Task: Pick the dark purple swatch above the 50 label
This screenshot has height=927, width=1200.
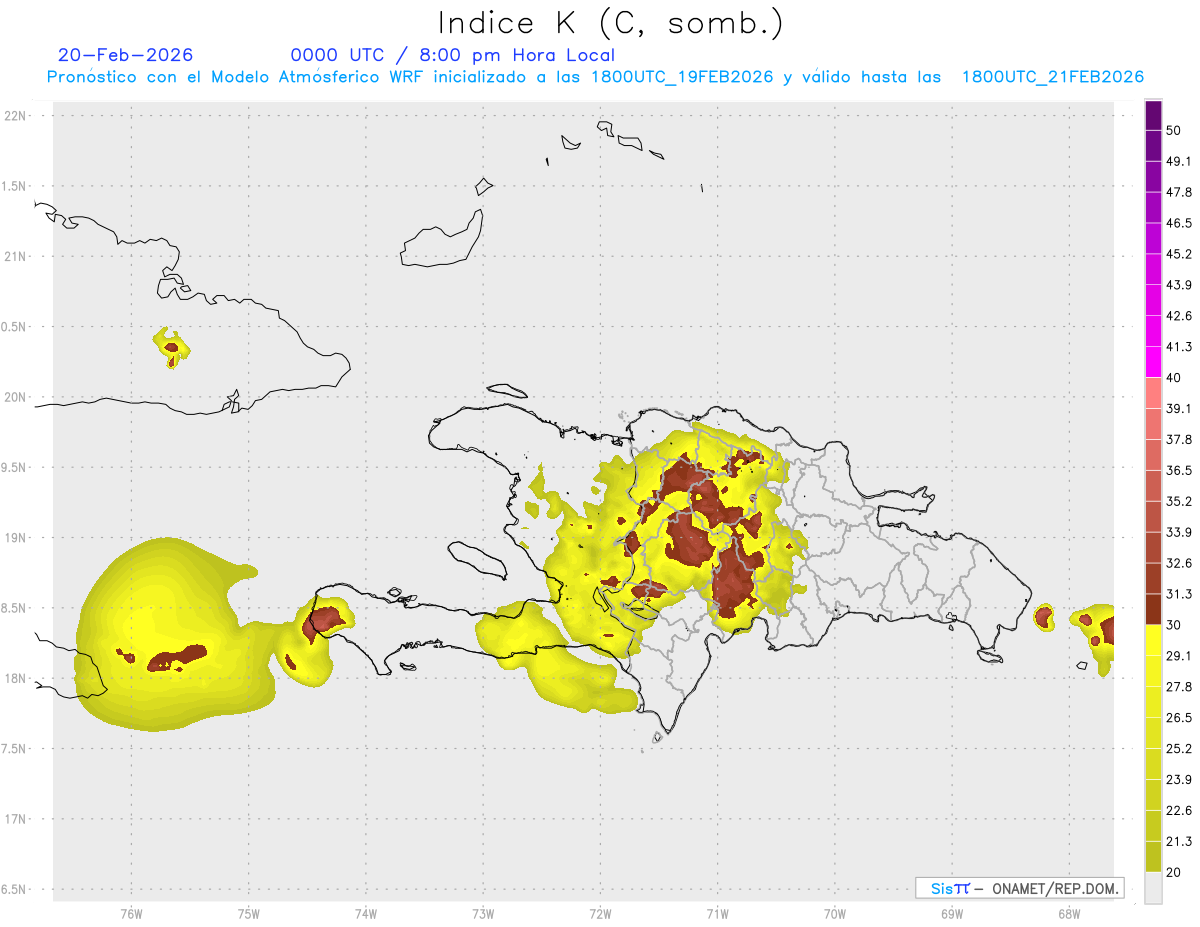Action: tap(1154, 115)
